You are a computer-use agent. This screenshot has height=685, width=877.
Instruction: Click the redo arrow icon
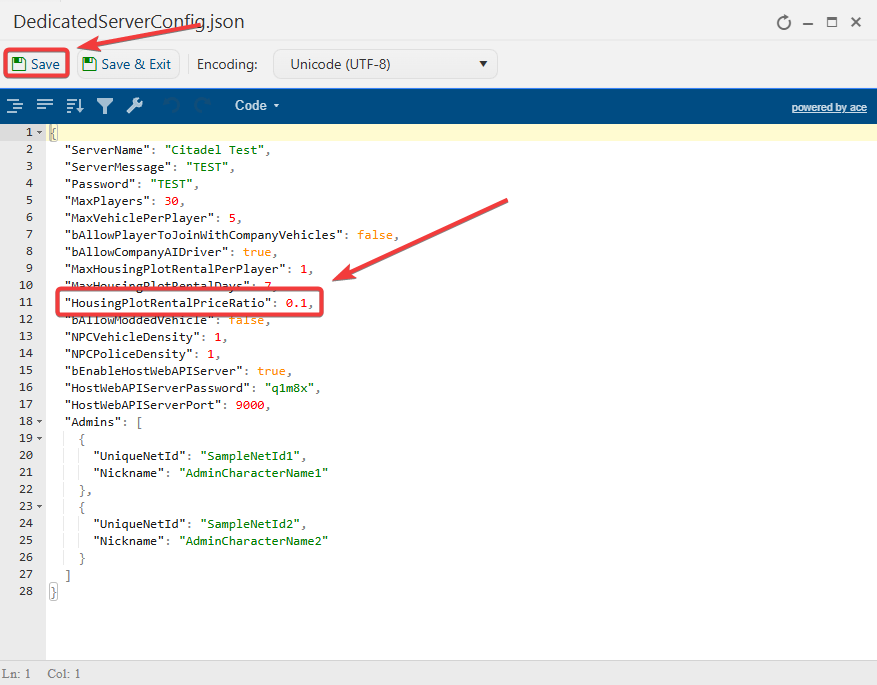coord(202,105)
